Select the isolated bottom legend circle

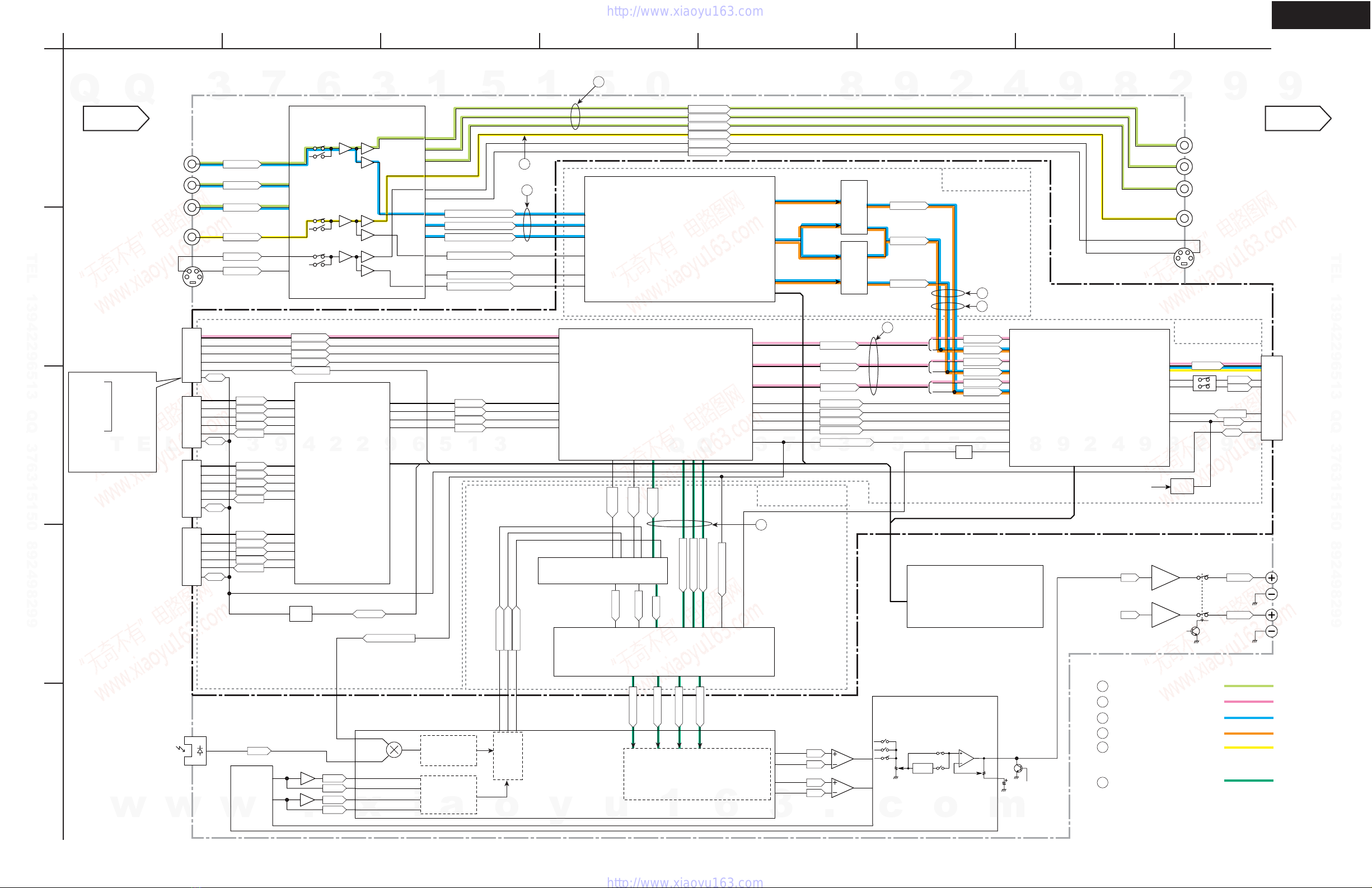coord(1102,782)
